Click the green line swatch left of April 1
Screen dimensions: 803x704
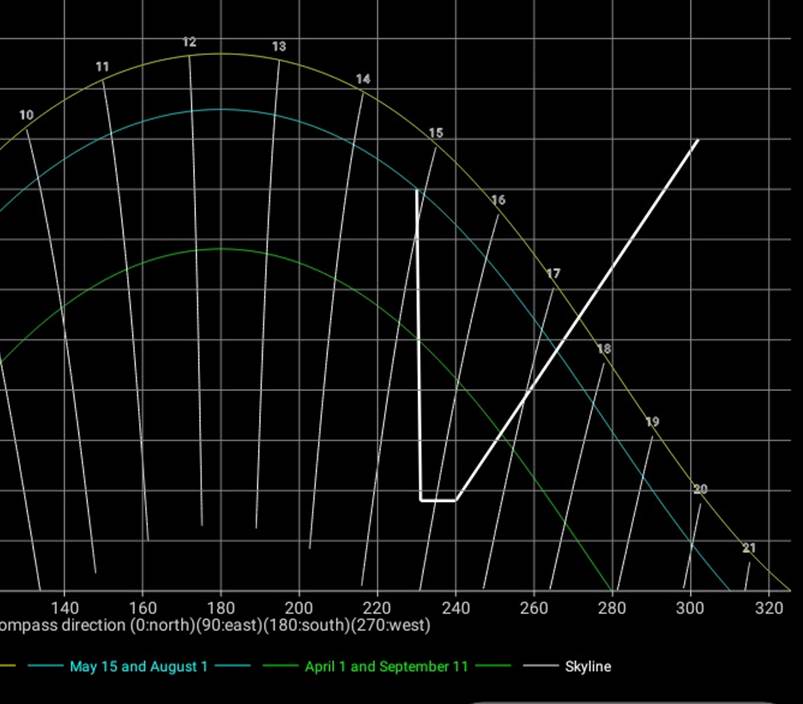click(280, 666)
